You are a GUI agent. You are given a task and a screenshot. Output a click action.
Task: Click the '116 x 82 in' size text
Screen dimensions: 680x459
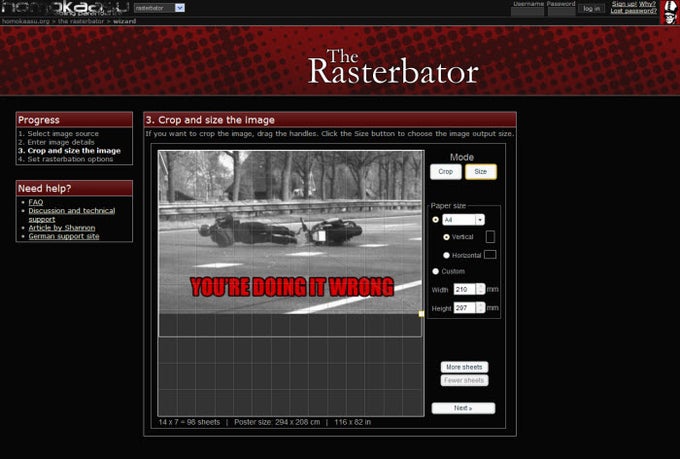353,422
